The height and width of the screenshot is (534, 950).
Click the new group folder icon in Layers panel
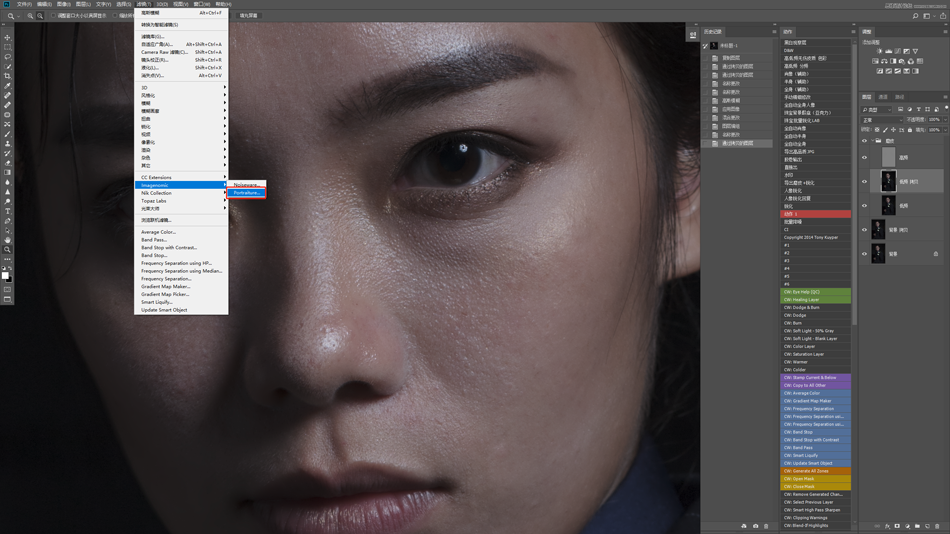click(917, 526)
